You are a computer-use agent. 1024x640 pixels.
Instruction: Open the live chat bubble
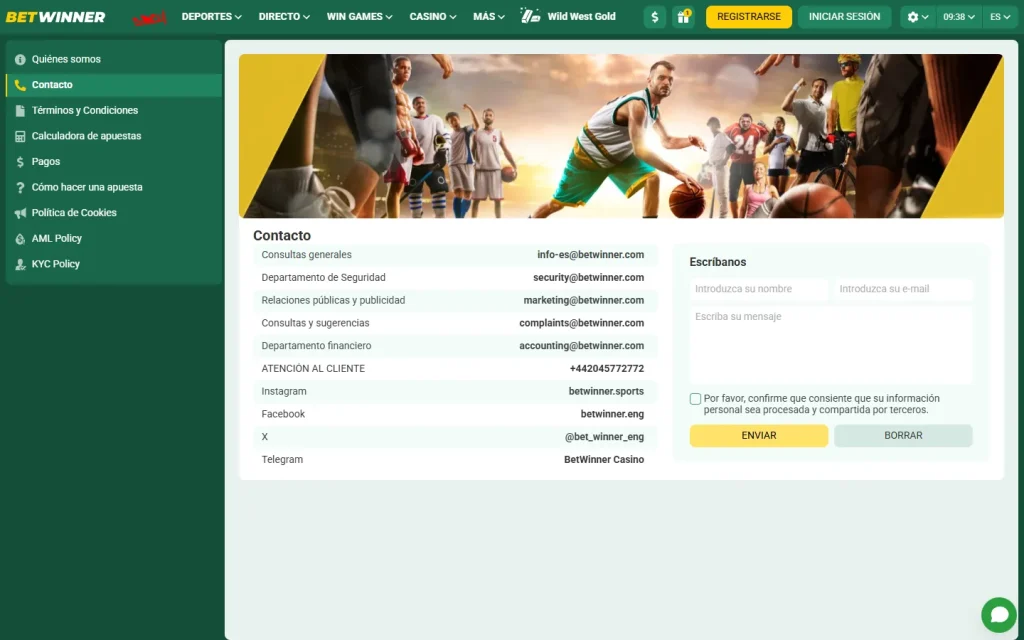tap(999, 615)
